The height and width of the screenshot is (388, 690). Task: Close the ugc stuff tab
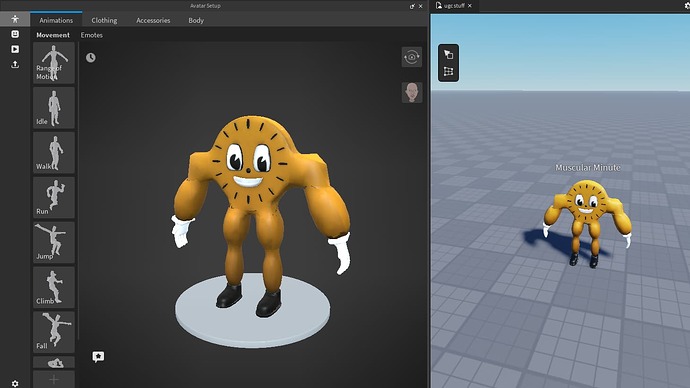coord(470,6)
